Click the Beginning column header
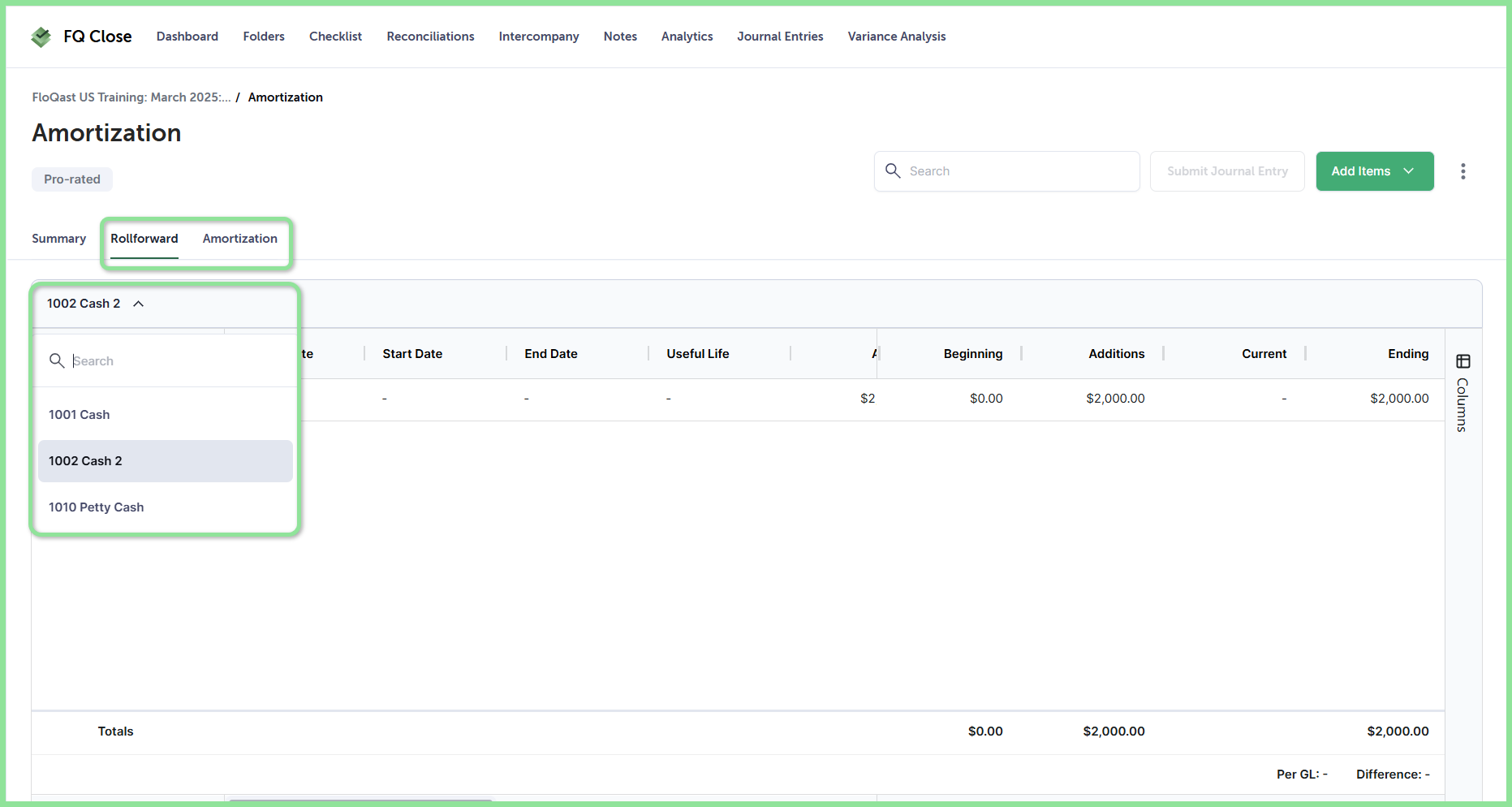The image size is (1512, 807). coord(973,354)
